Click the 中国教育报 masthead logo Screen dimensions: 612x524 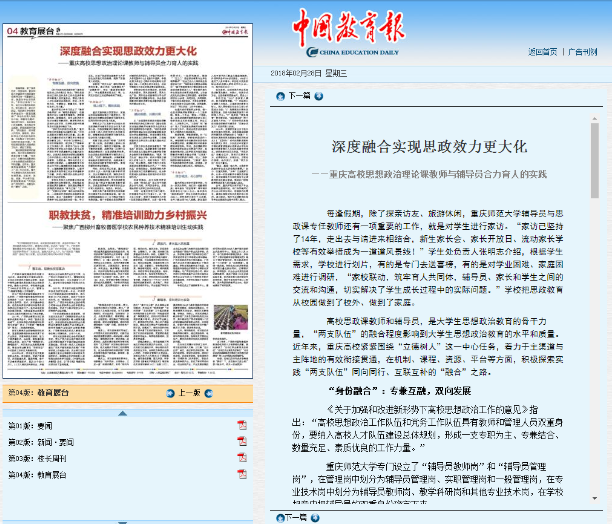pyautogui.click(x=350, y=26)
